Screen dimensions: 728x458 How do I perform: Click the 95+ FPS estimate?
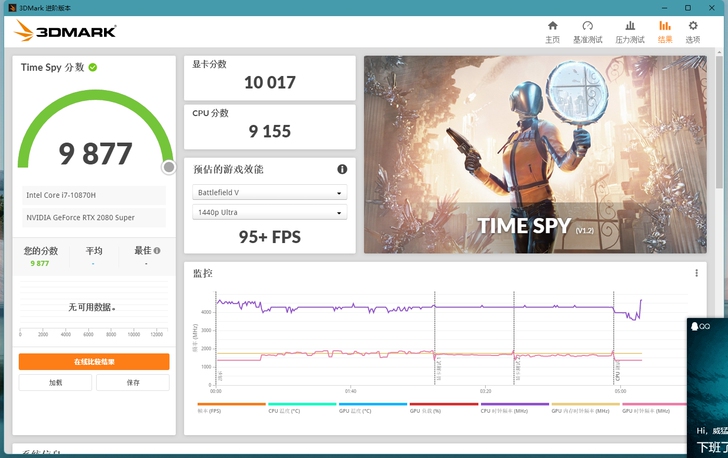270,237
